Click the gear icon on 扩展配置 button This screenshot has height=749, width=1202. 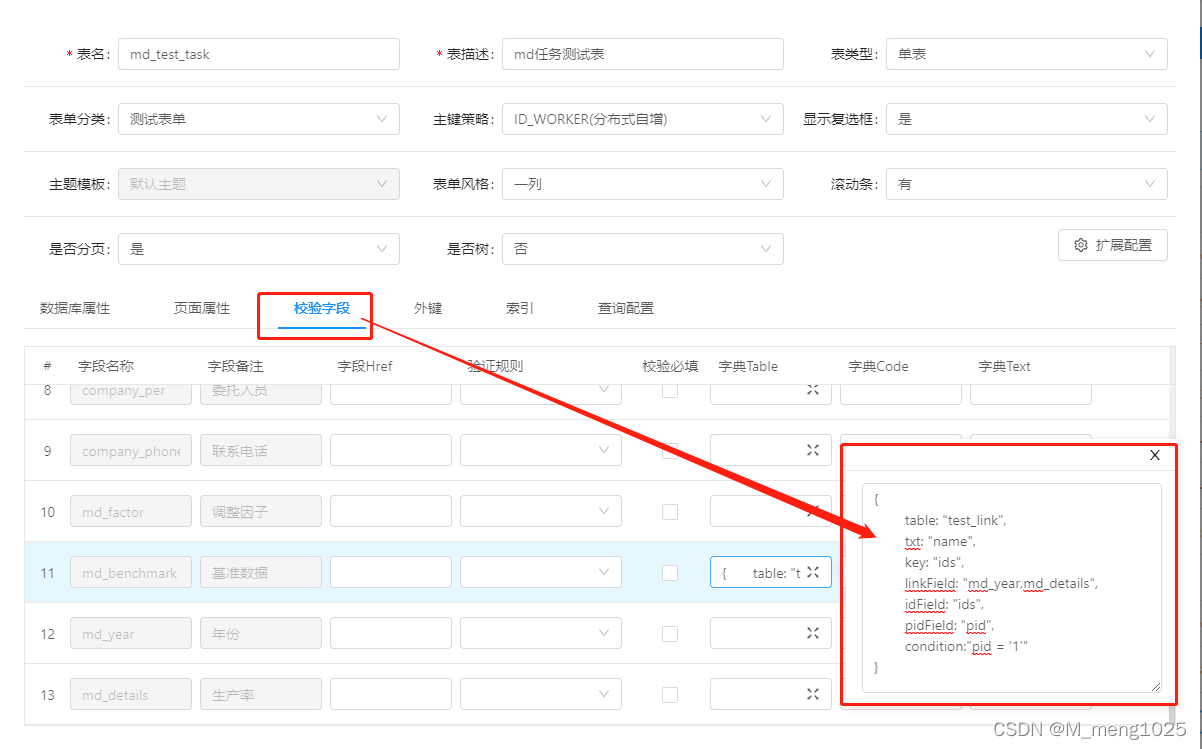coord(1081,245)
